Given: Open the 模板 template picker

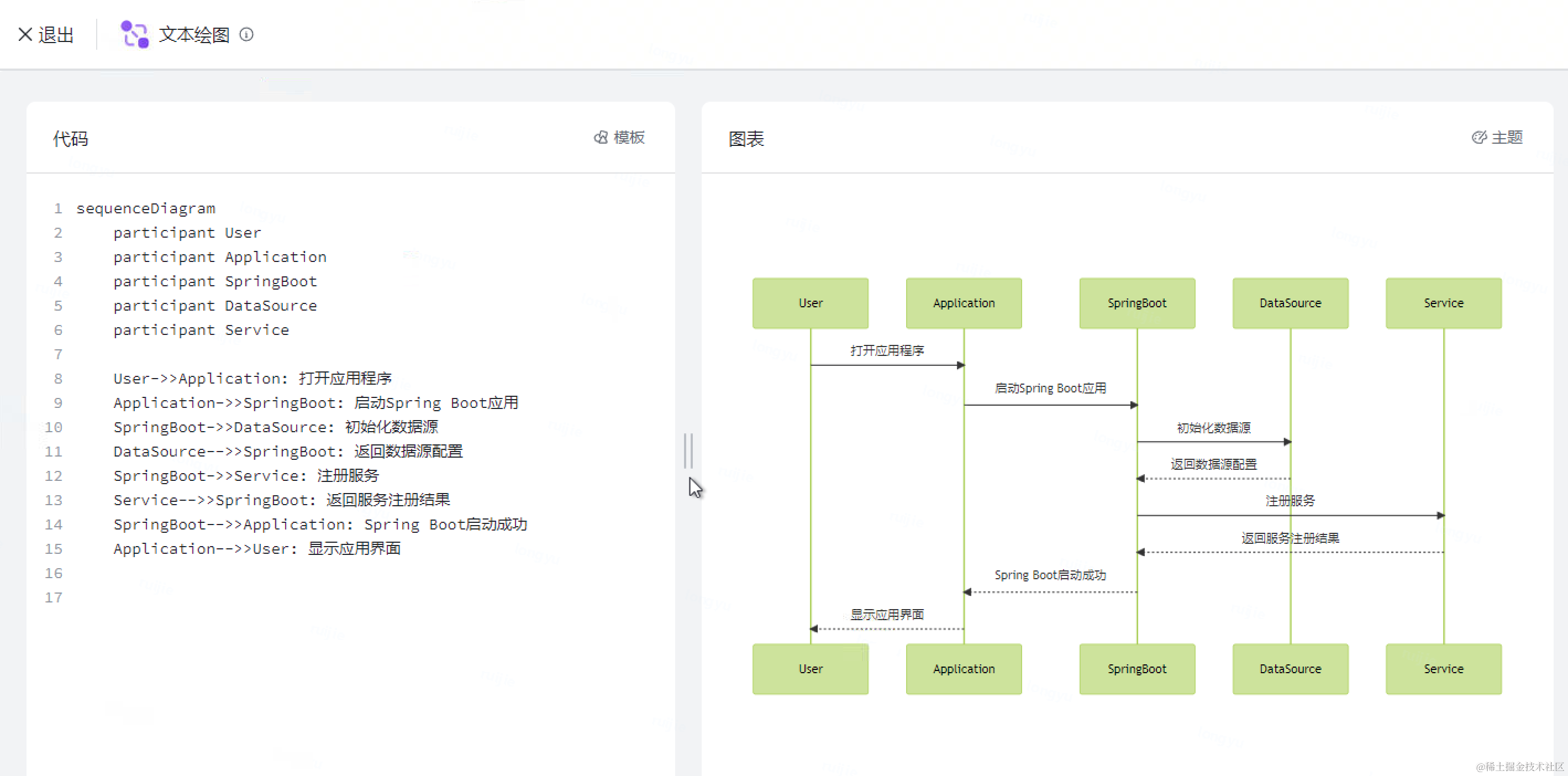Looking at the screenshot, I should (620, 138).
